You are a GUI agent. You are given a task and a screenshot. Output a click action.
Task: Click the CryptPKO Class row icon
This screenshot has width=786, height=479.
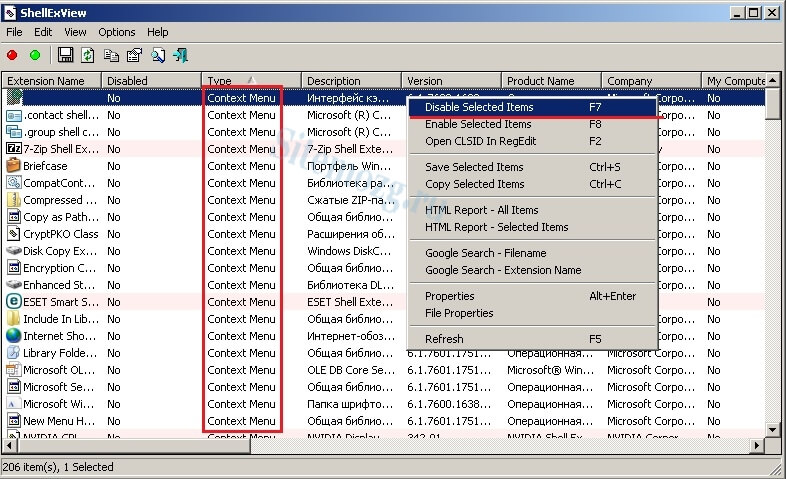click(14, 234)
